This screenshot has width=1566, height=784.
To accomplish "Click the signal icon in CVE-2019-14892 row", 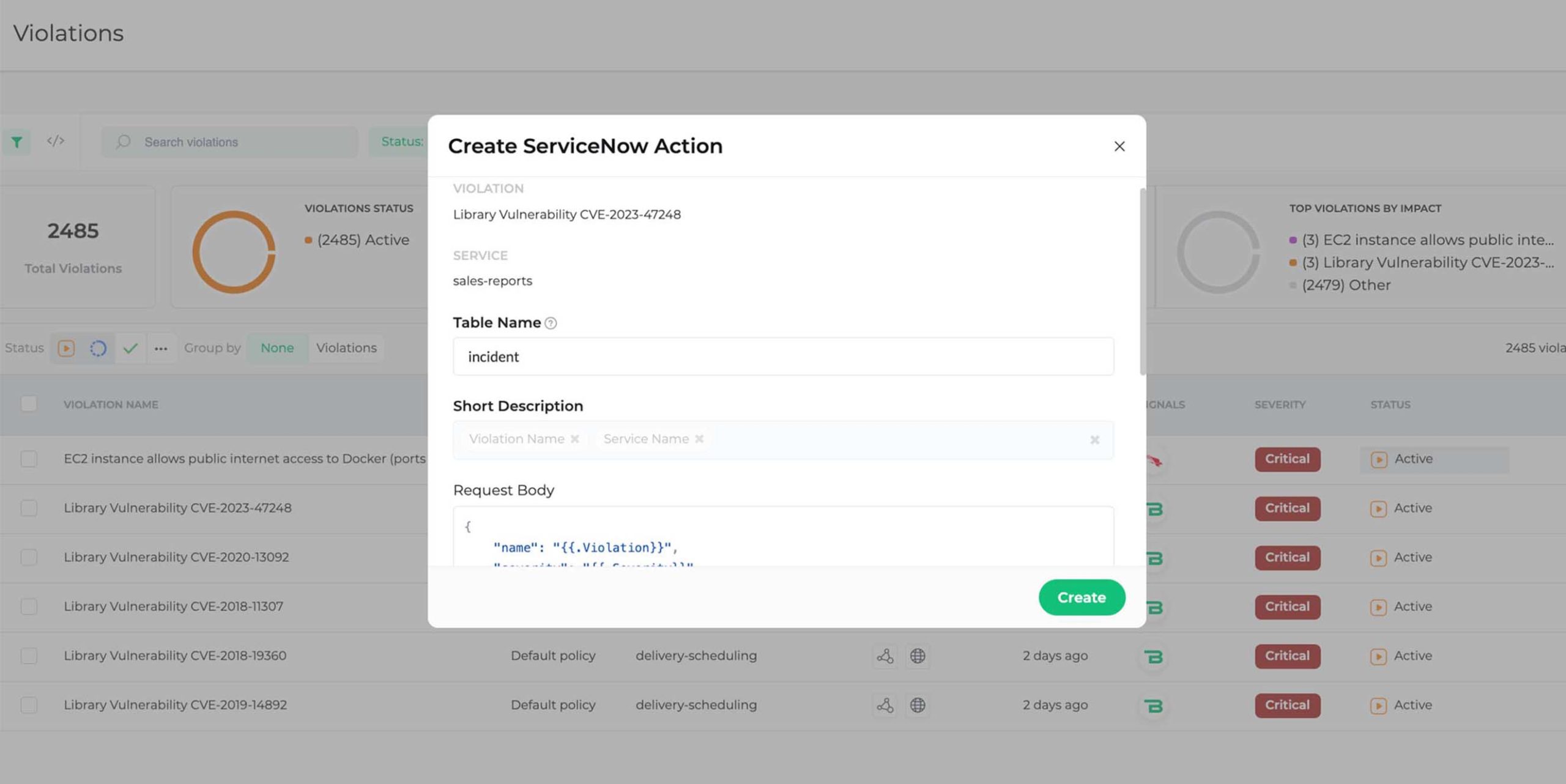I will point(1153,706).
